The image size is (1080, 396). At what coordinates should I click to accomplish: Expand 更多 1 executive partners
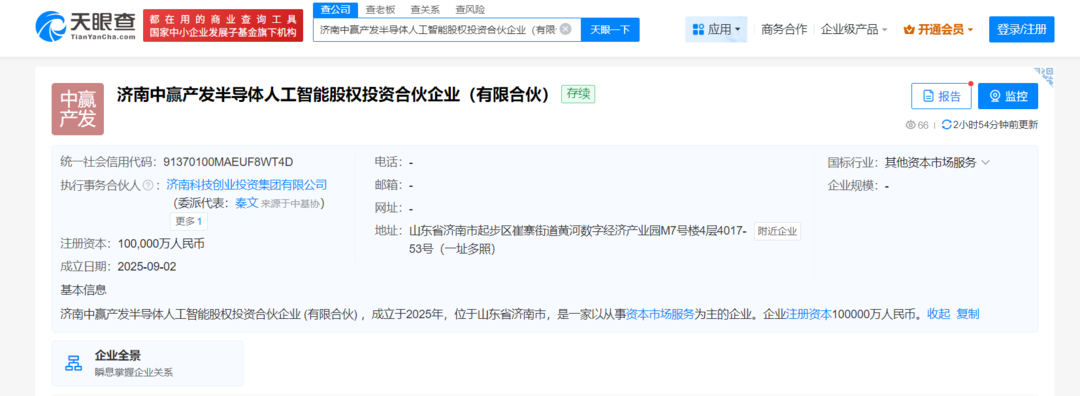coord(189,221)
